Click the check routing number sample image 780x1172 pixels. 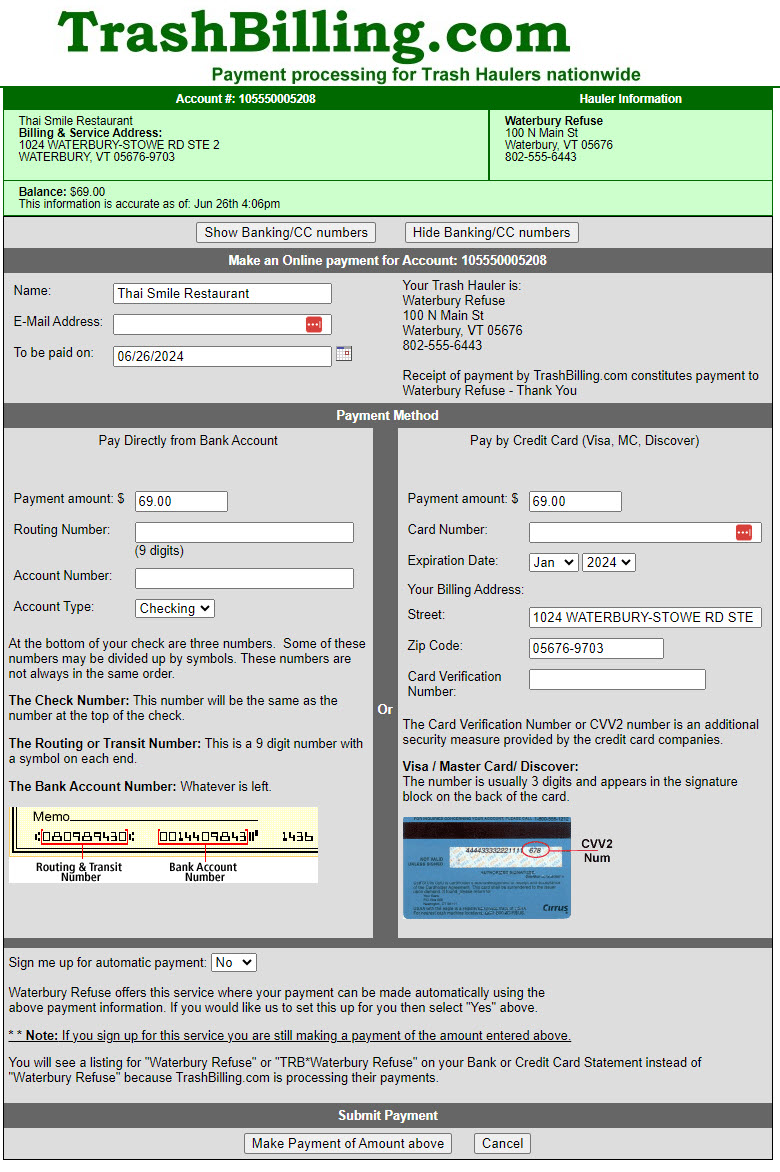163,845
